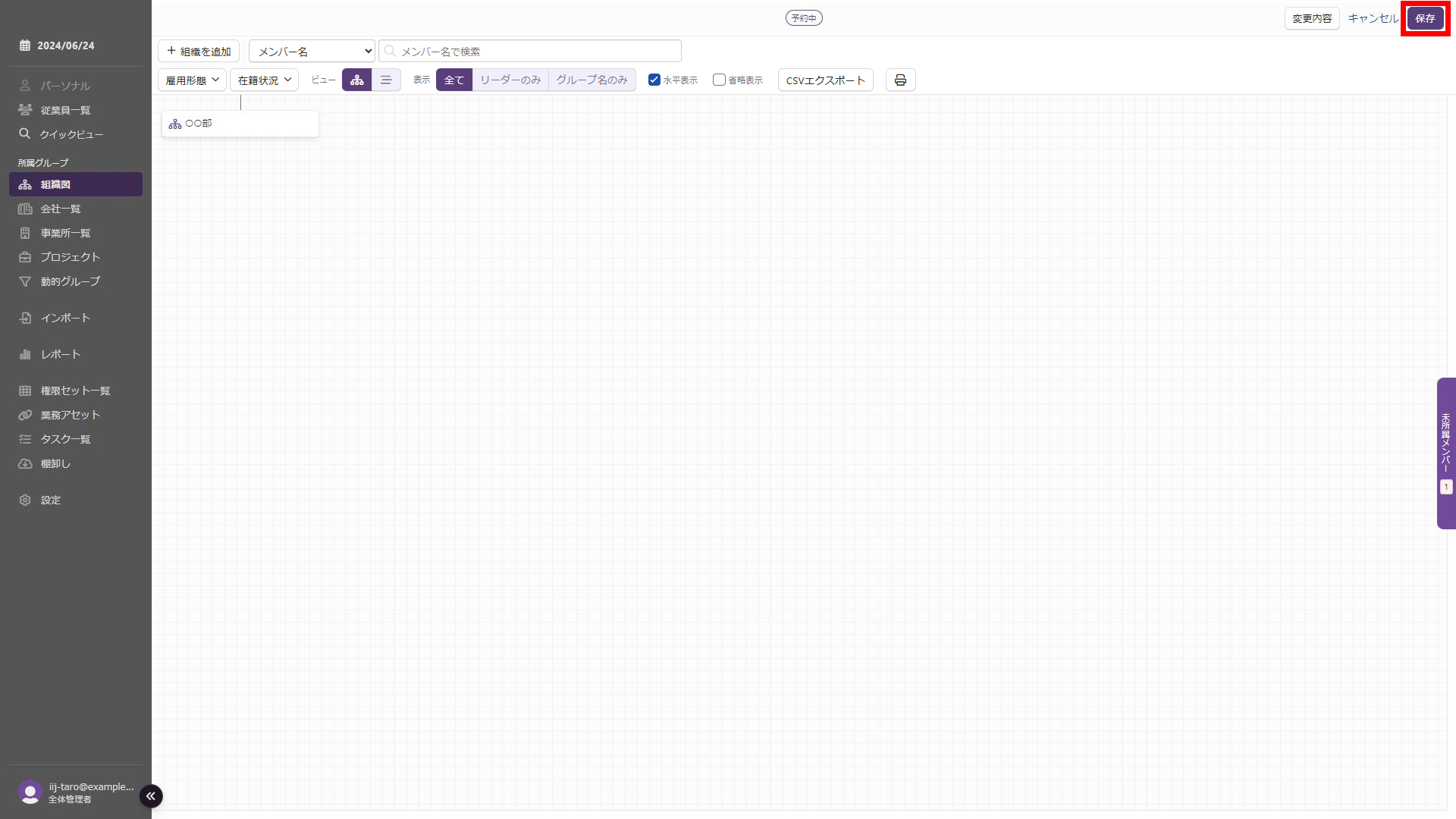Enable the 省略表示 checkbox
The width and height of the screenshot is (1456, 819).
point(719,80)
